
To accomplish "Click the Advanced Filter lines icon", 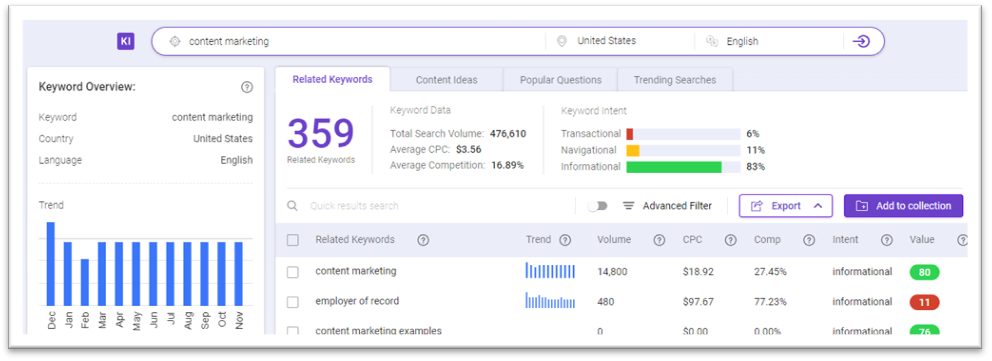I will tap(628, 206).
